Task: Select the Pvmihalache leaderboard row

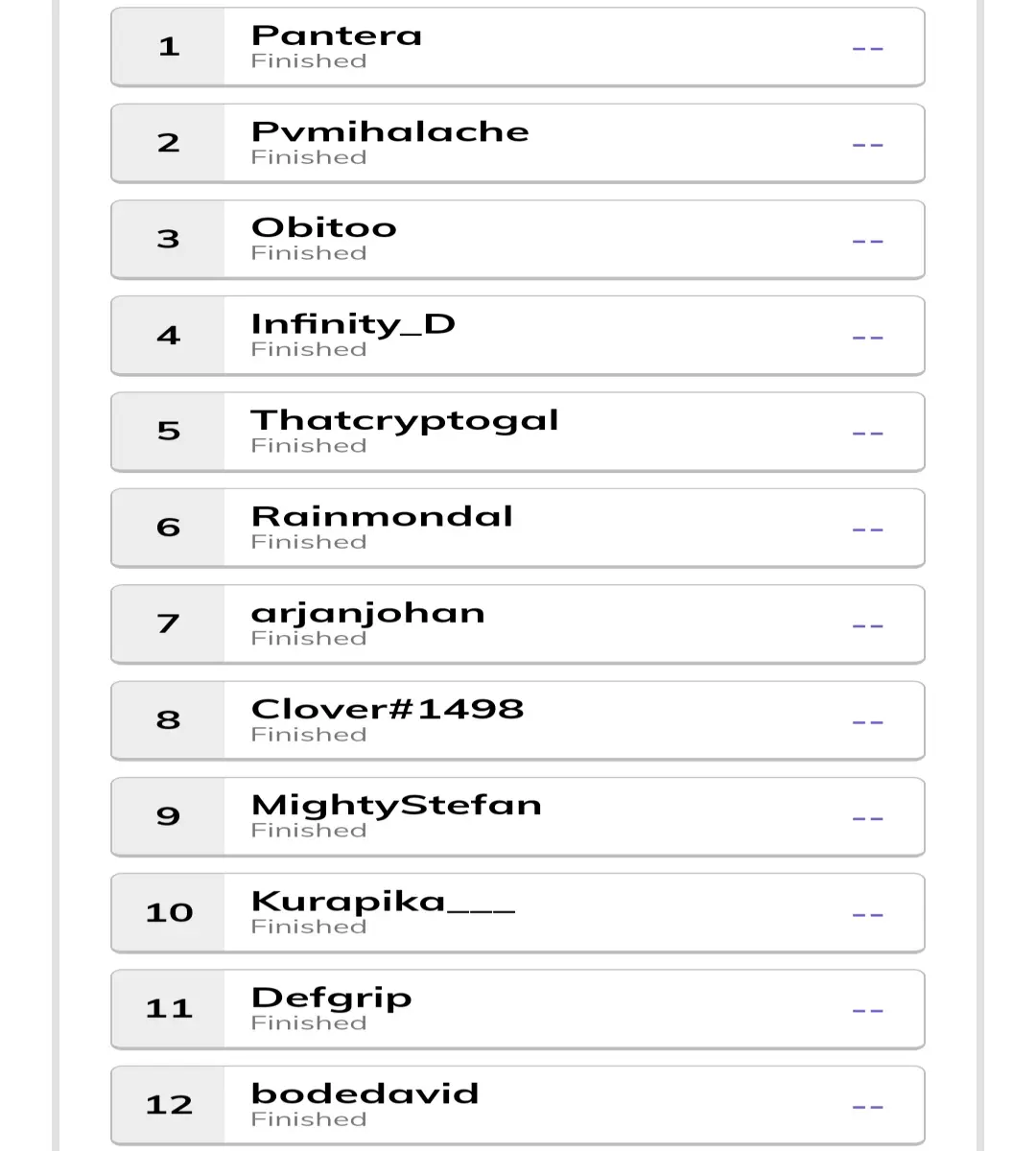Action: pos(518,143)
